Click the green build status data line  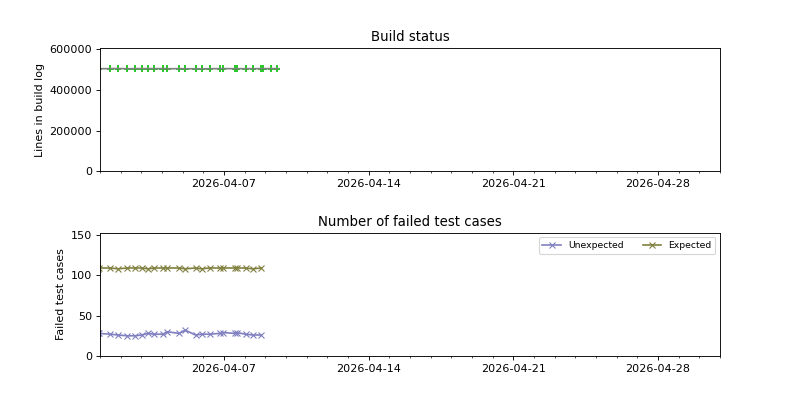point(190,69)
